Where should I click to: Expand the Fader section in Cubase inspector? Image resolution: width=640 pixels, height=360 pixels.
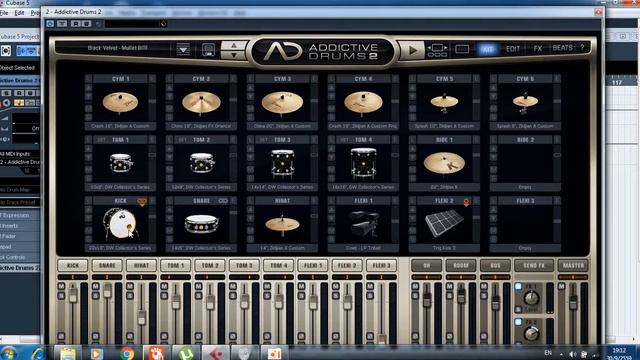(x=20, y=236)
